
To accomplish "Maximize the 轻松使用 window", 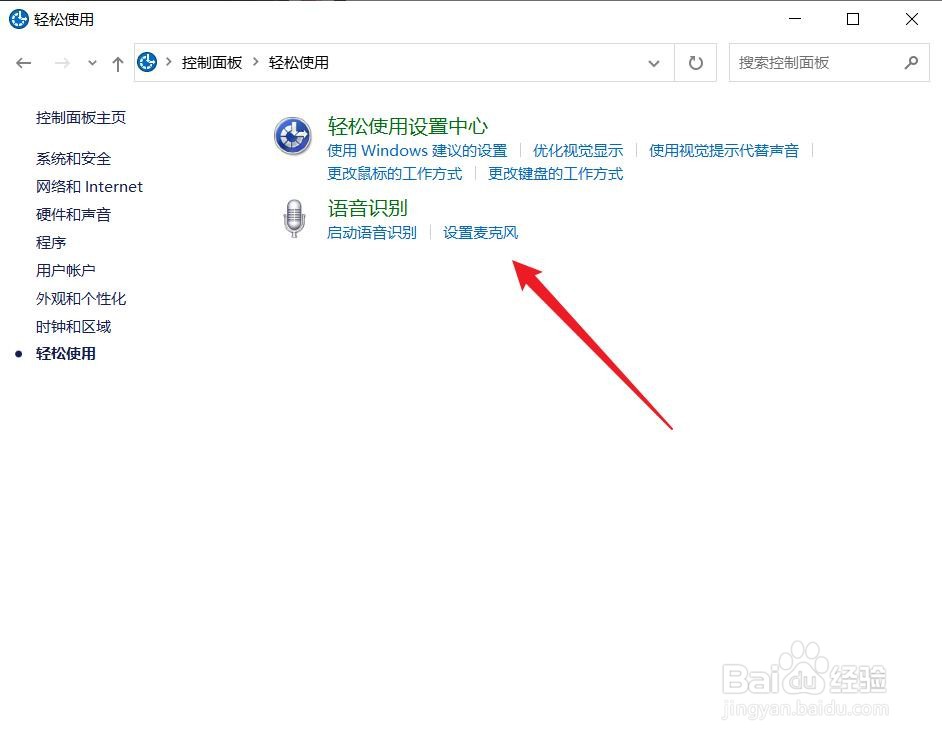I will [x=852, y=19].
